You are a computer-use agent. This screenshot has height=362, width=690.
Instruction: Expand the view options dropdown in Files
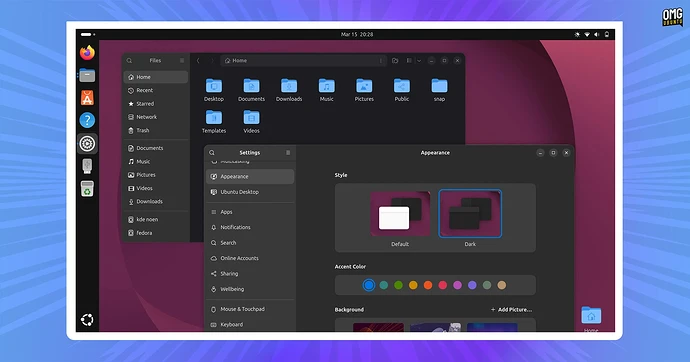419,61
